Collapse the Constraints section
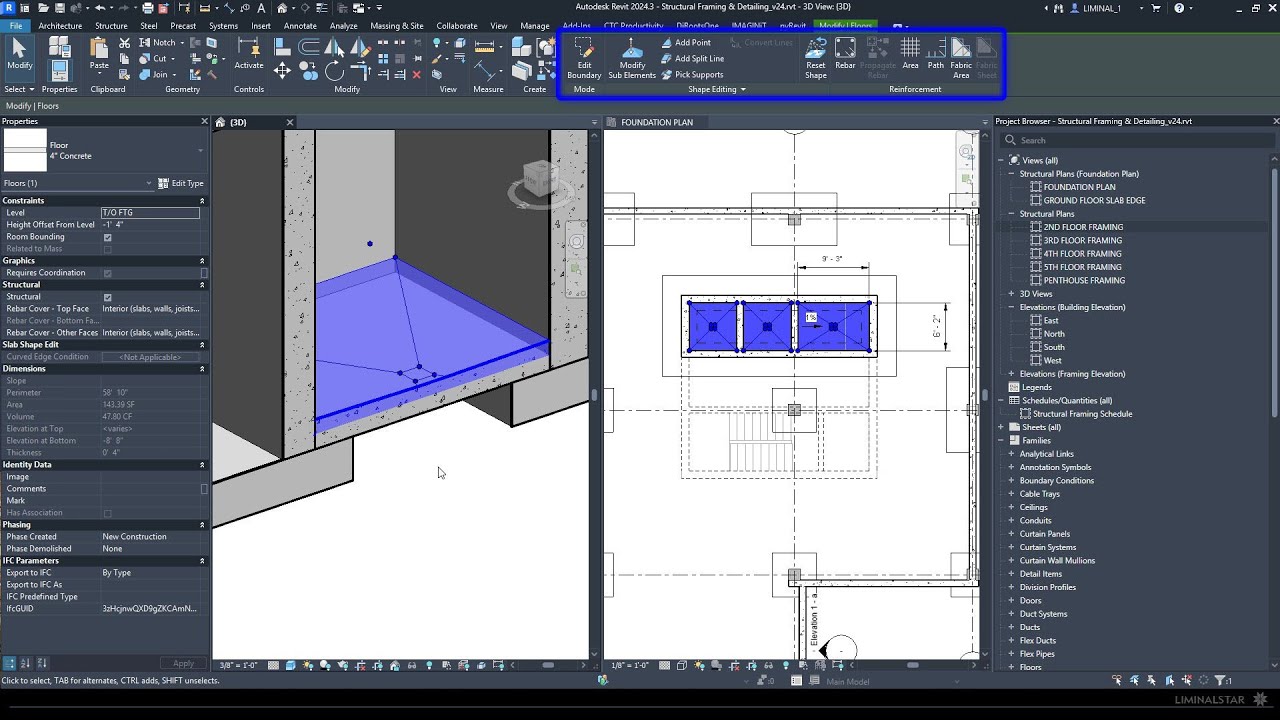 (x=202, y=201)
